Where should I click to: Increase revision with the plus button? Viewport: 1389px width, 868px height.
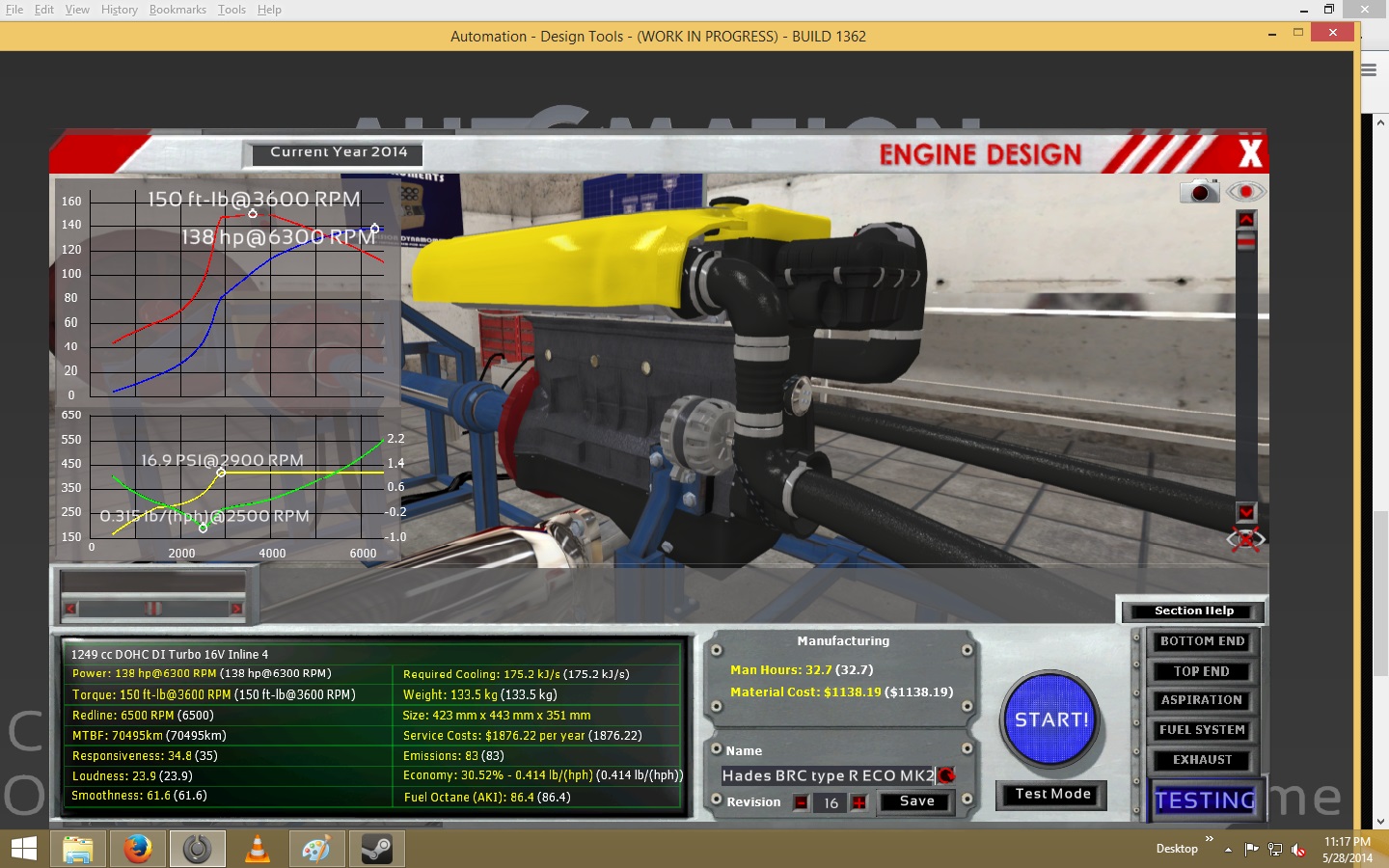859,802
